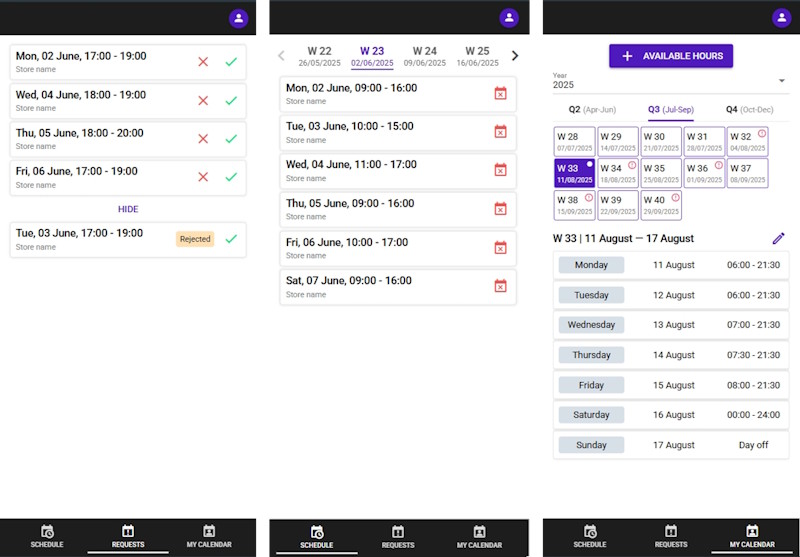Expand the Year 2025 dropdown
Image resolution: width=800 pixels, height=557 pixels.
click(x=671, y=81)
